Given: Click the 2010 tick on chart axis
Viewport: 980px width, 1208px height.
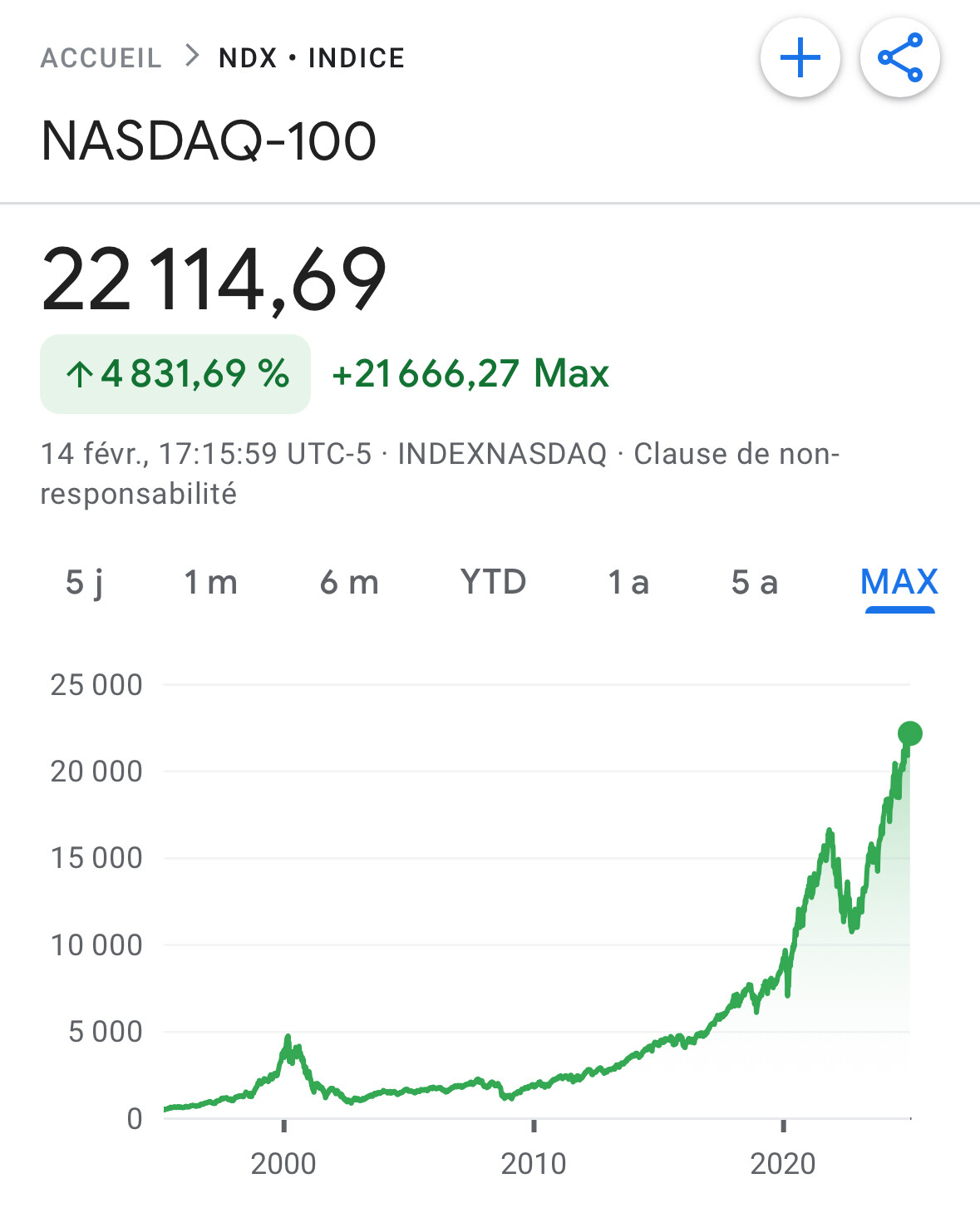Looking at the screenshot, I should coord(534,1126).
